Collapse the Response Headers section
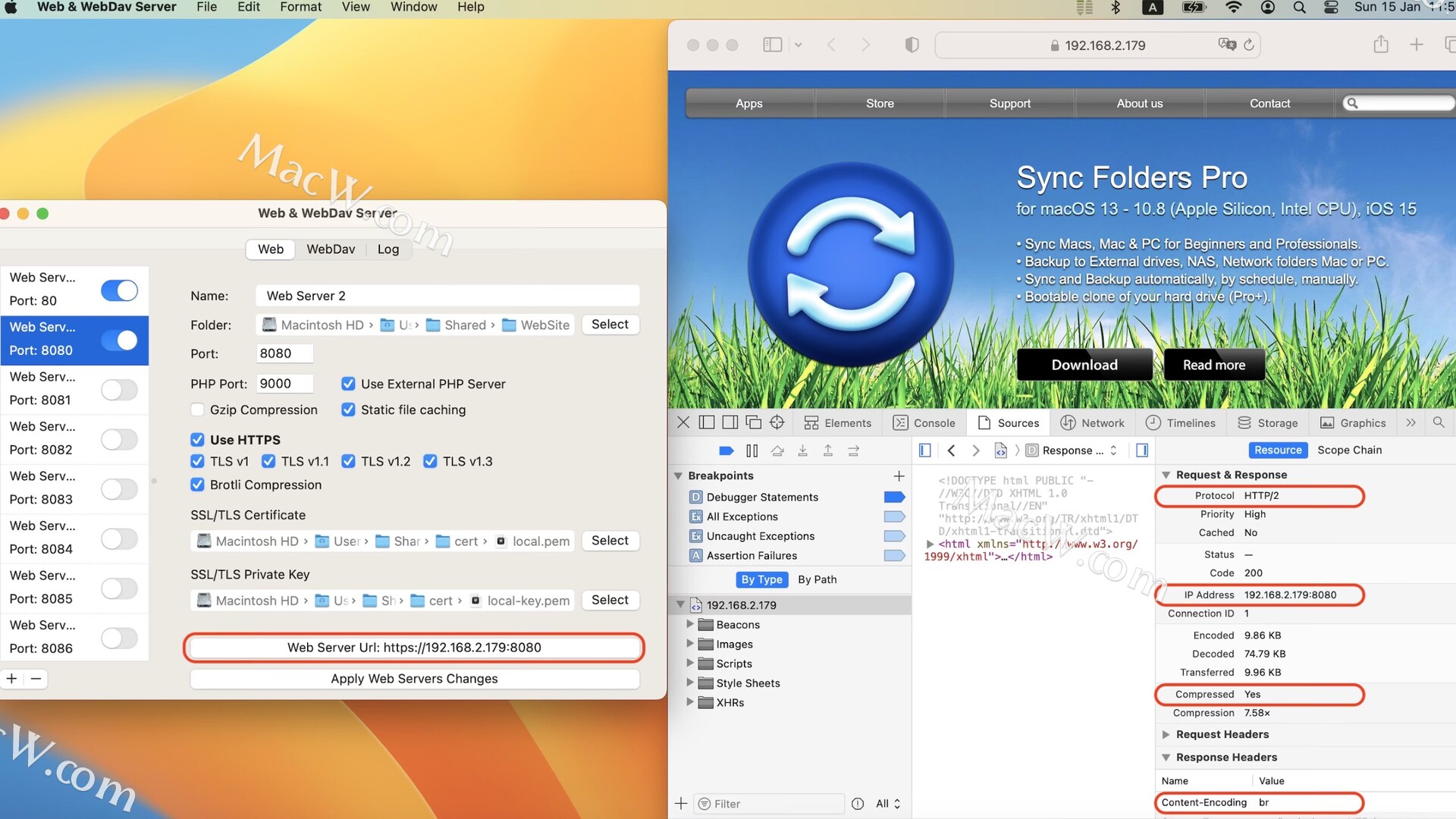This screenshot has height=819, width=1456. click(x=1166, y=758)
